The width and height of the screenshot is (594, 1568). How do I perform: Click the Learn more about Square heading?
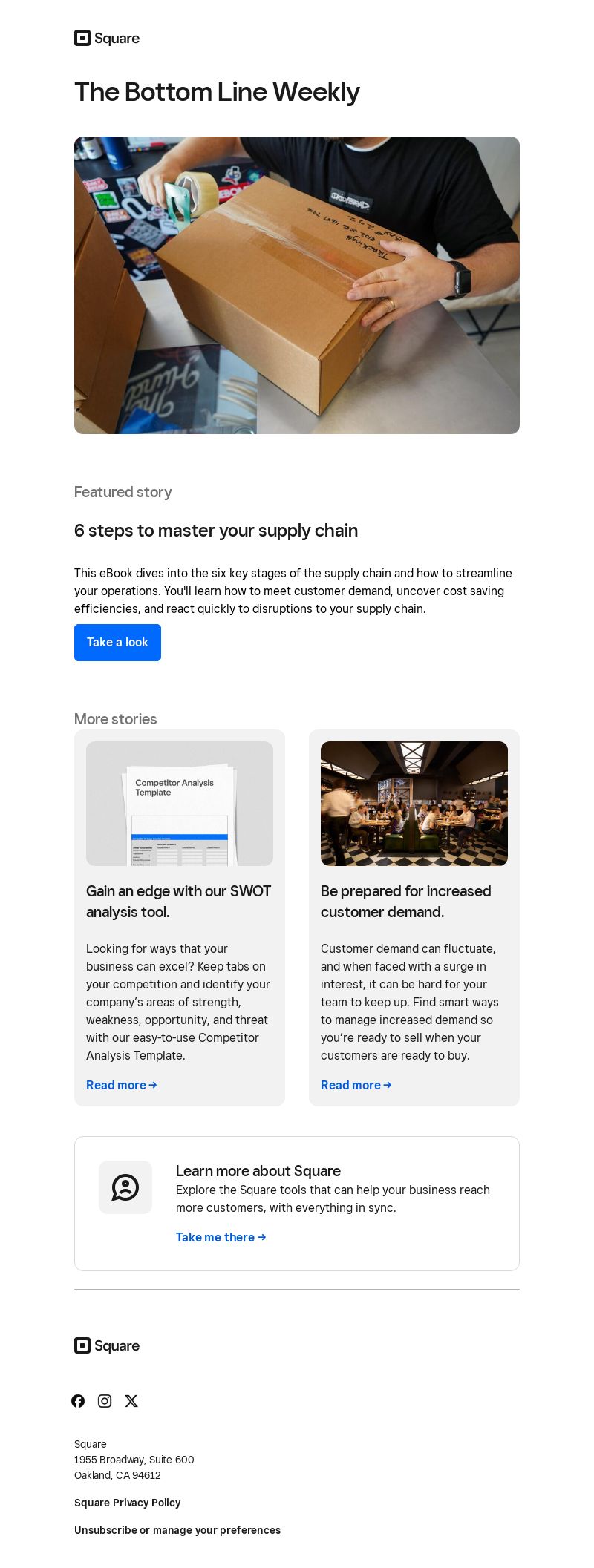(258, 1171)
